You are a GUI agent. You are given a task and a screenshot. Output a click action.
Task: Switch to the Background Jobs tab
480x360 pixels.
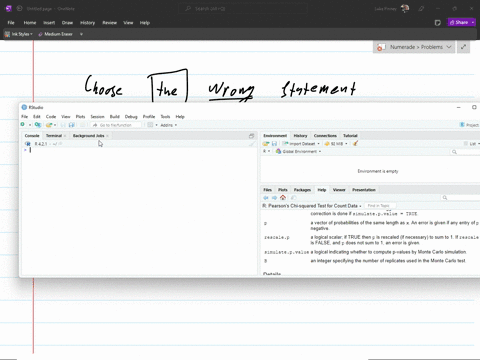[x=88, y=136]
